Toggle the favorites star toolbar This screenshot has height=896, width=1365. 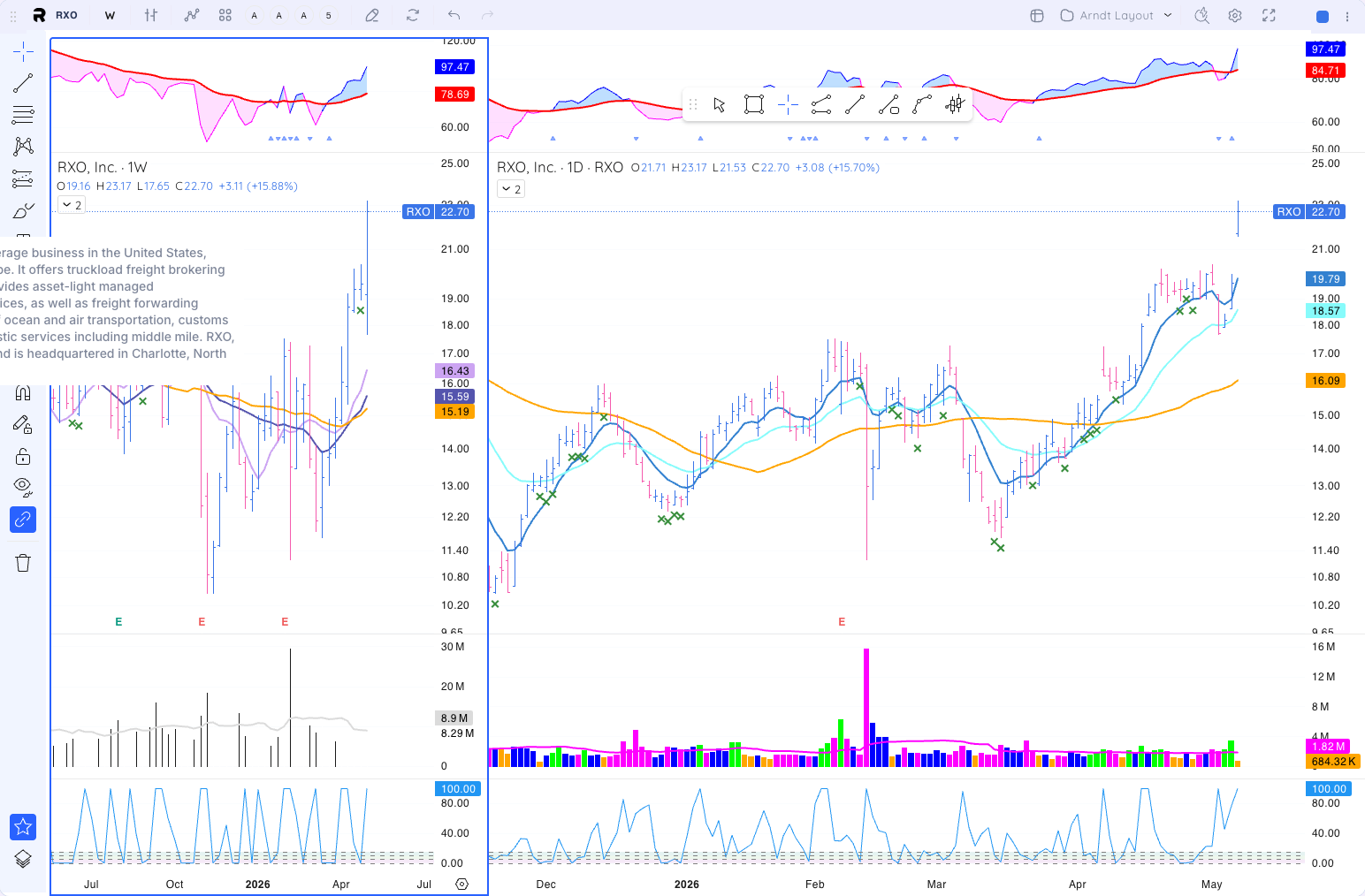click(23, 827)
